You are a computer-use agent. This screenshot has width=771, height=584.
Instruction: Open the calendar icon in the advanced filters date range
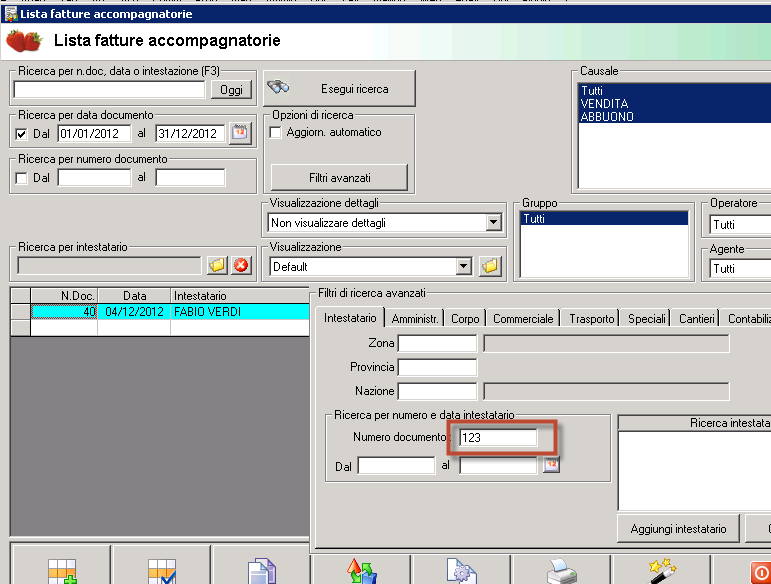point(552,465)
